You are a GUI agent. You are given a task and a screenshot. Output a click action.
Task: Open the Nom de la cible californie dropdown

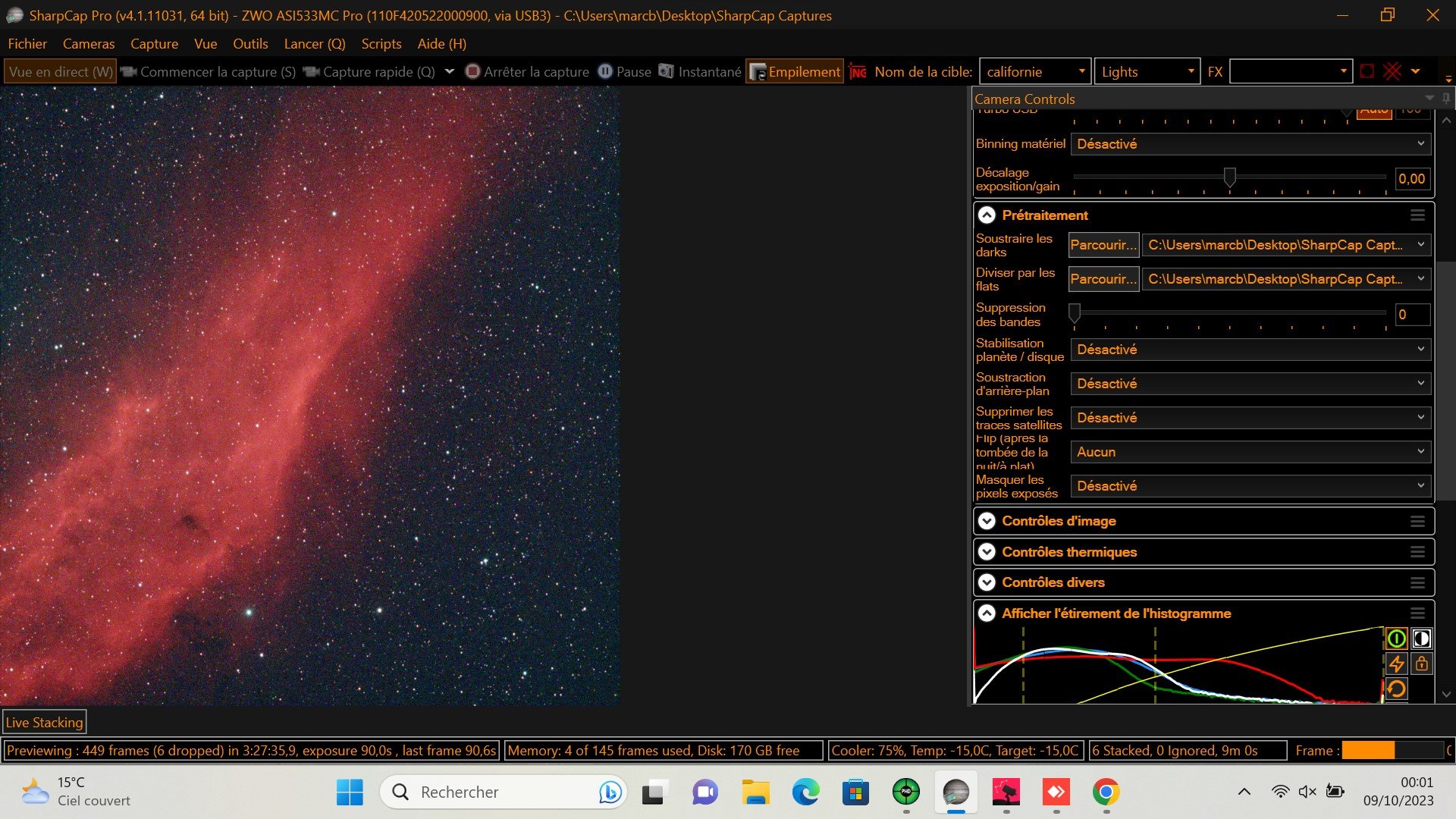click(x=1035, y=72)
